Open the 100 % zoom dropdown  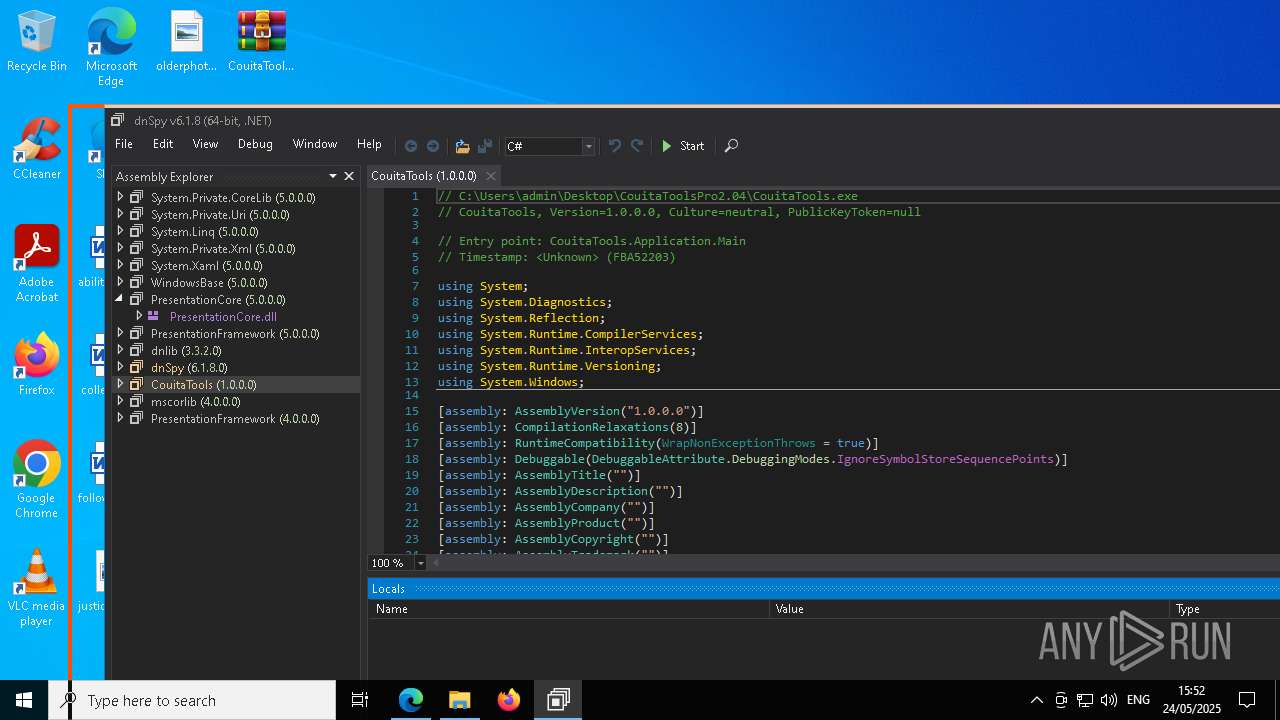[420, 563]
